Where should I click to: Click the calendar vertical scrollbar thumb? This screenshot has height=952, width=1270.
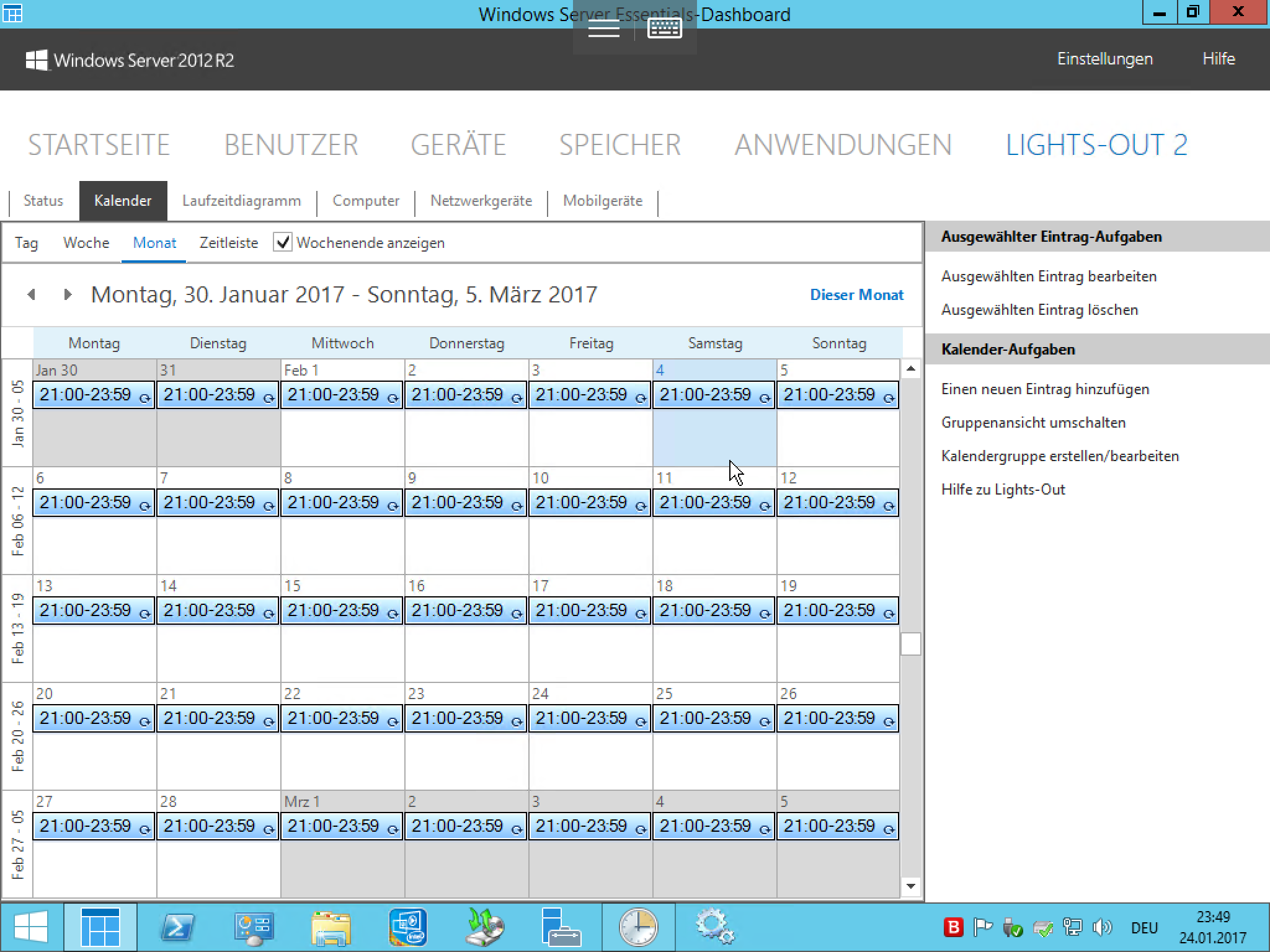[910, 644]
